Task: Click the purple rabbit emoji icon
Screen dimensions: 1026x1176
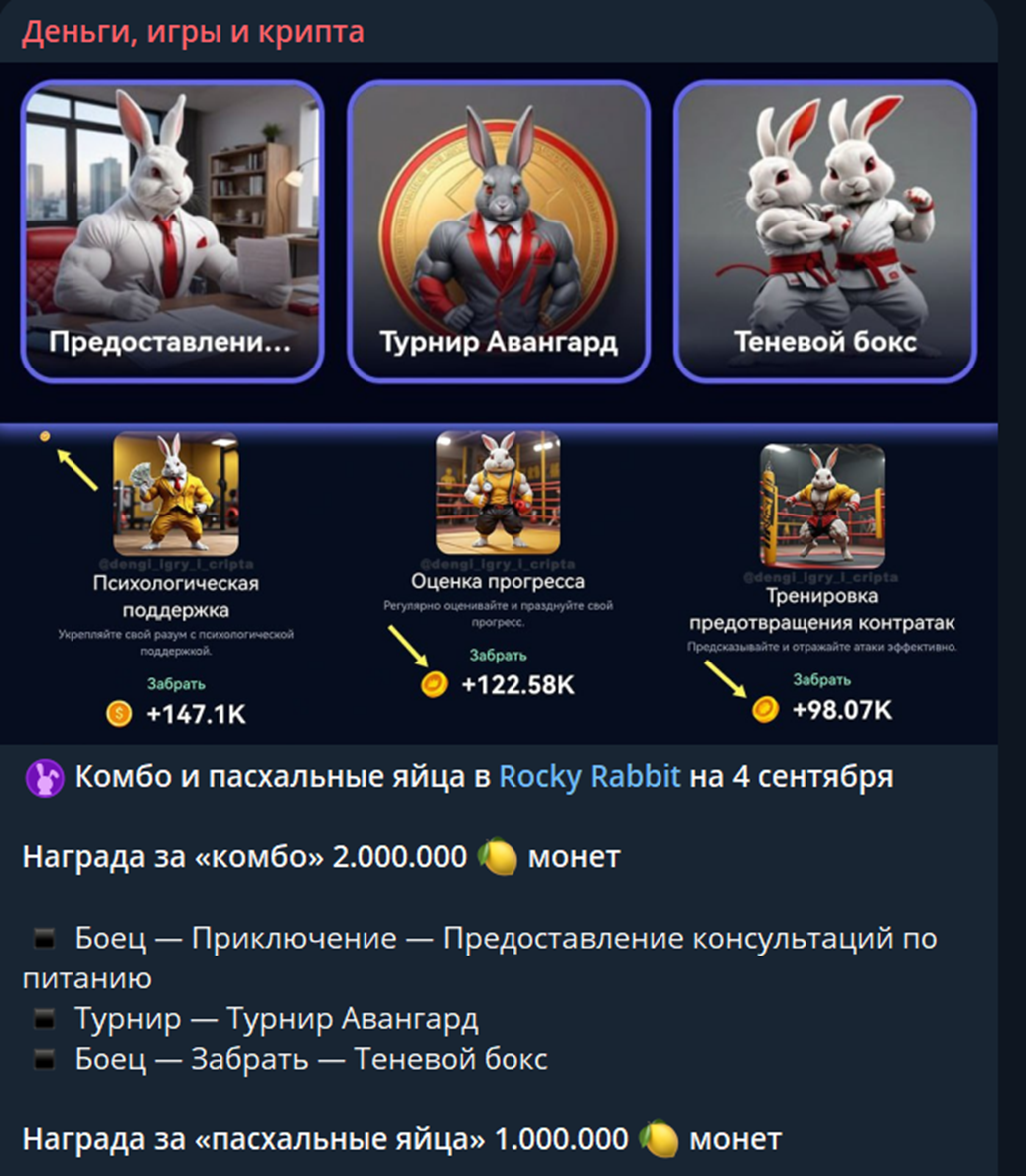Action: click(45, 777)
